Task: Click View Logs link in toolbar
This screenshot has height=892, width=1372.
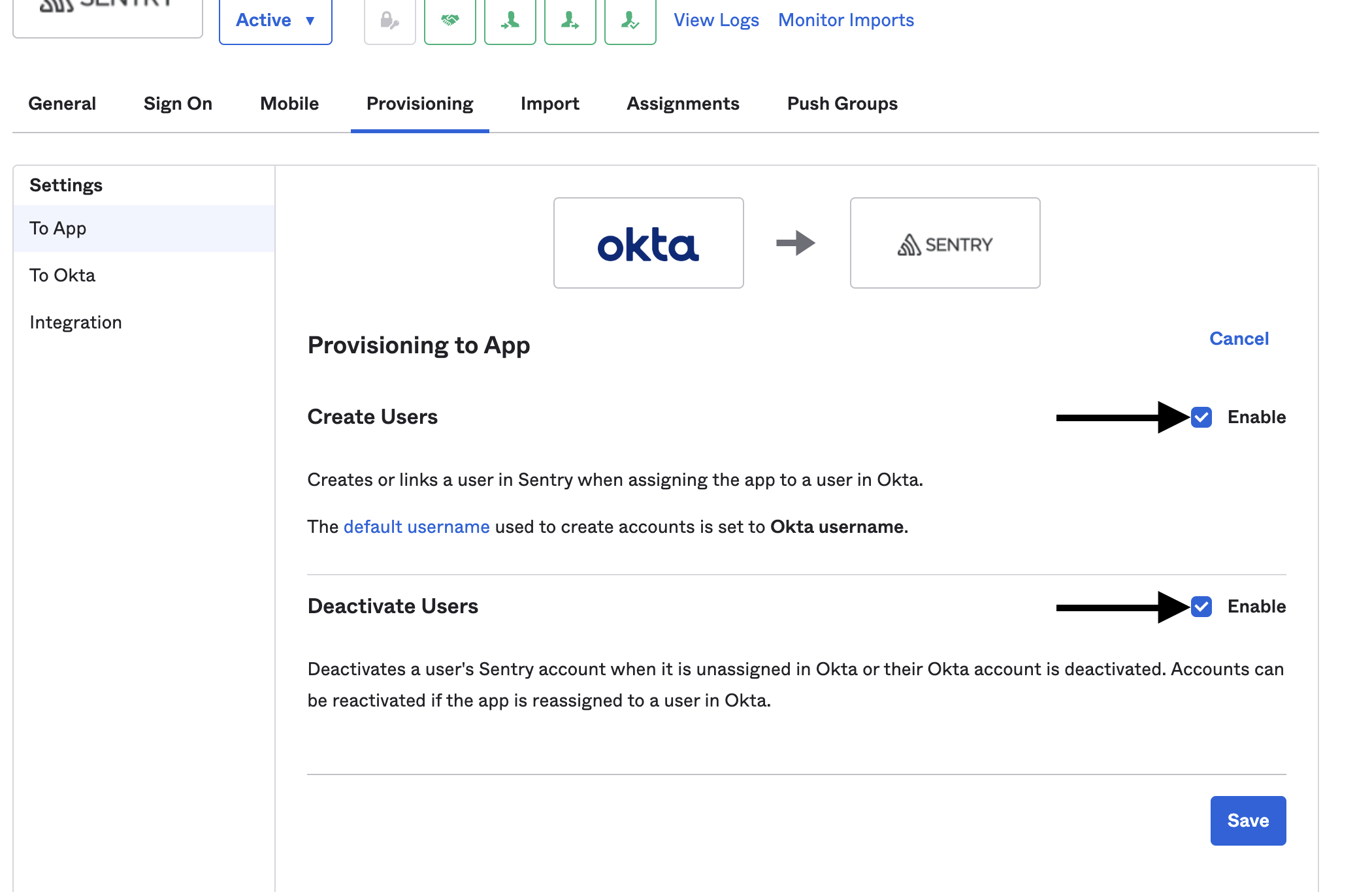Action: click(x=715, y=18)
